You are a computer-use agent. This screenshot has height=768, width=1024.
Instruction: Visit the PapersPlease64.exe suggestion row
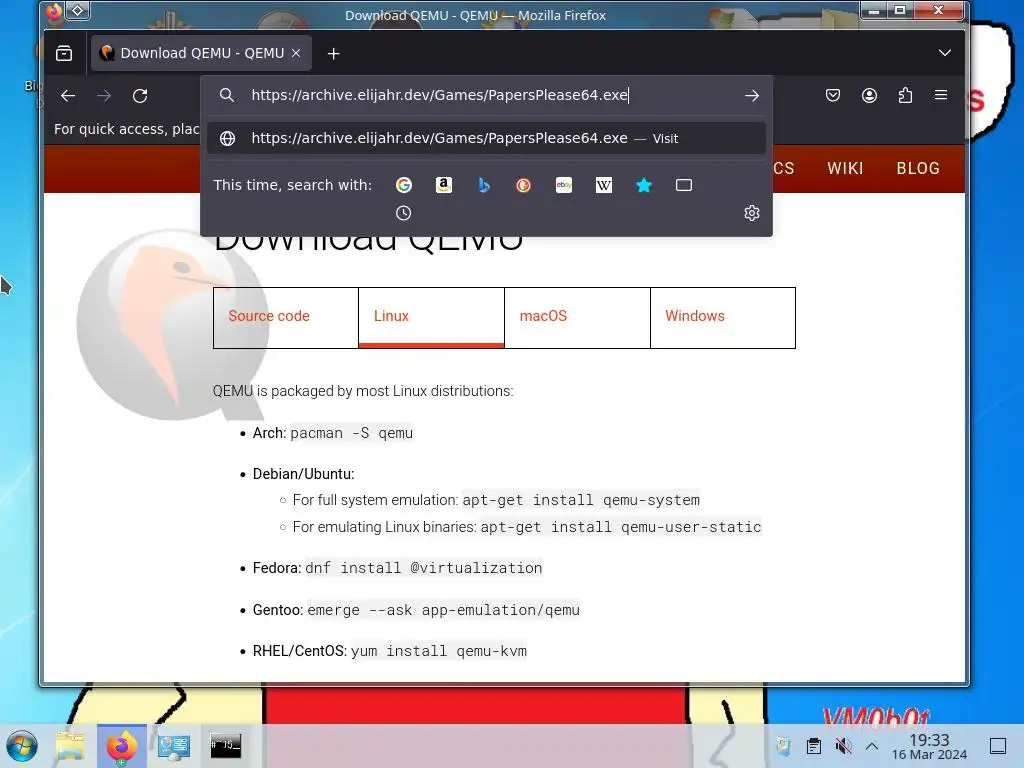(486, 138)
